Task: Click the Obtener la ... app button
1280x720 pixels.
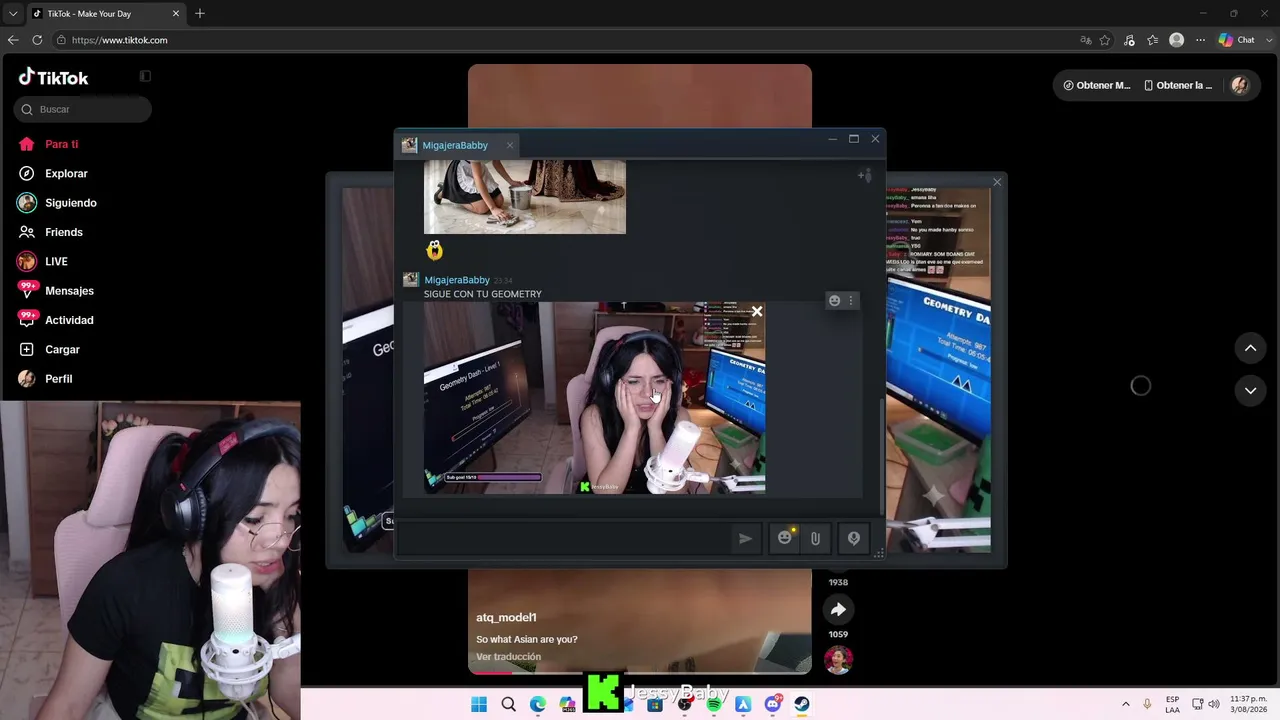Action: click(1178, 85)
